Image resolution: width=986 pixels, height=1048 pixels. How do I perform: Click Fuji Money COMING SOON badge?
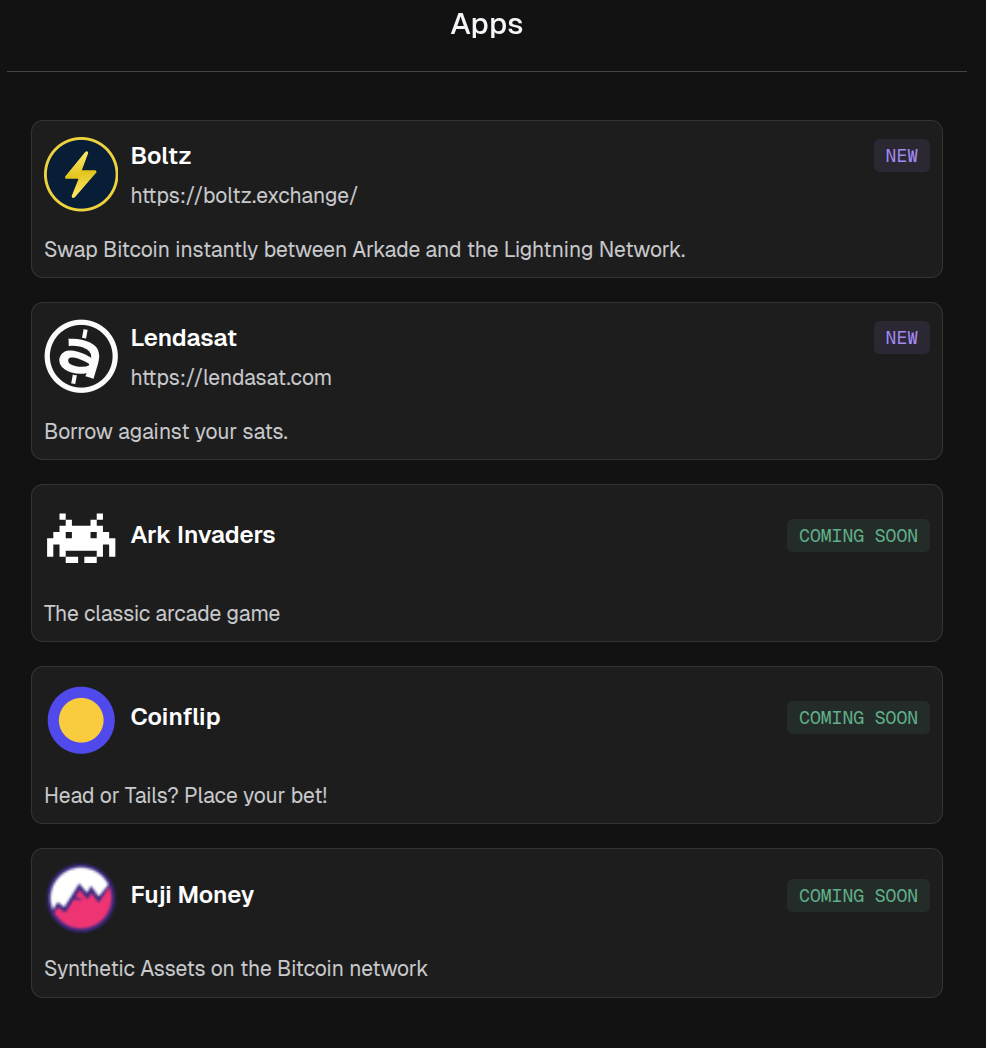coord(858,896)
